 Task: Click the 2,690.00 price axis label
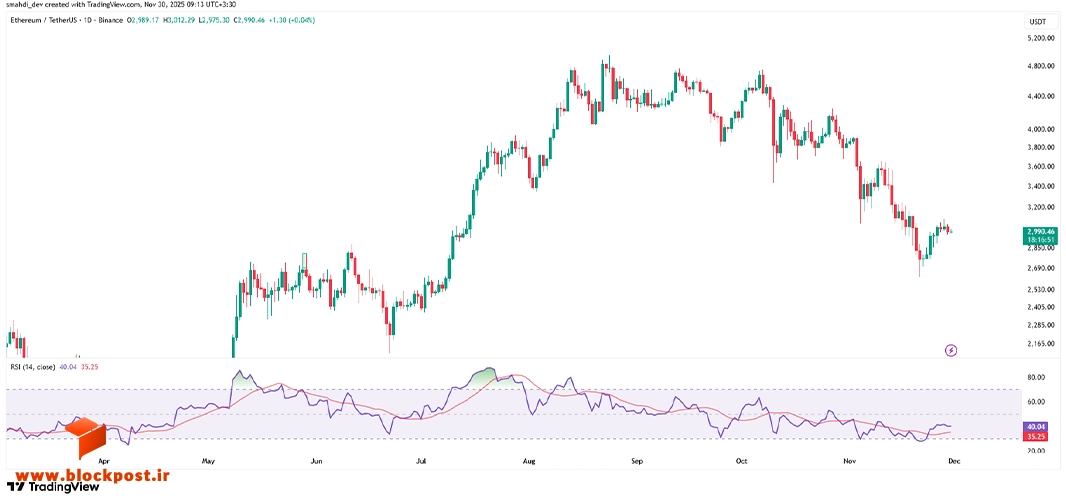coord(1040,268)
